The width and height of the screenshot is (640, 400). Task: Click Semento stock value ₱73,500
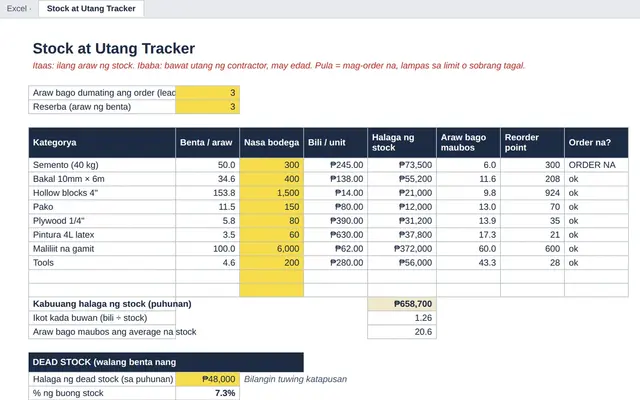click(402, 165)
